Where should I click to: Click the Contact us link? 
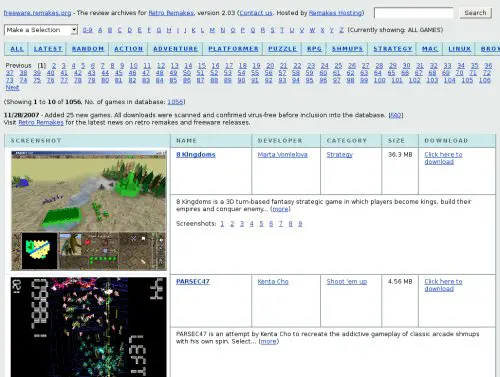[256, 13]
